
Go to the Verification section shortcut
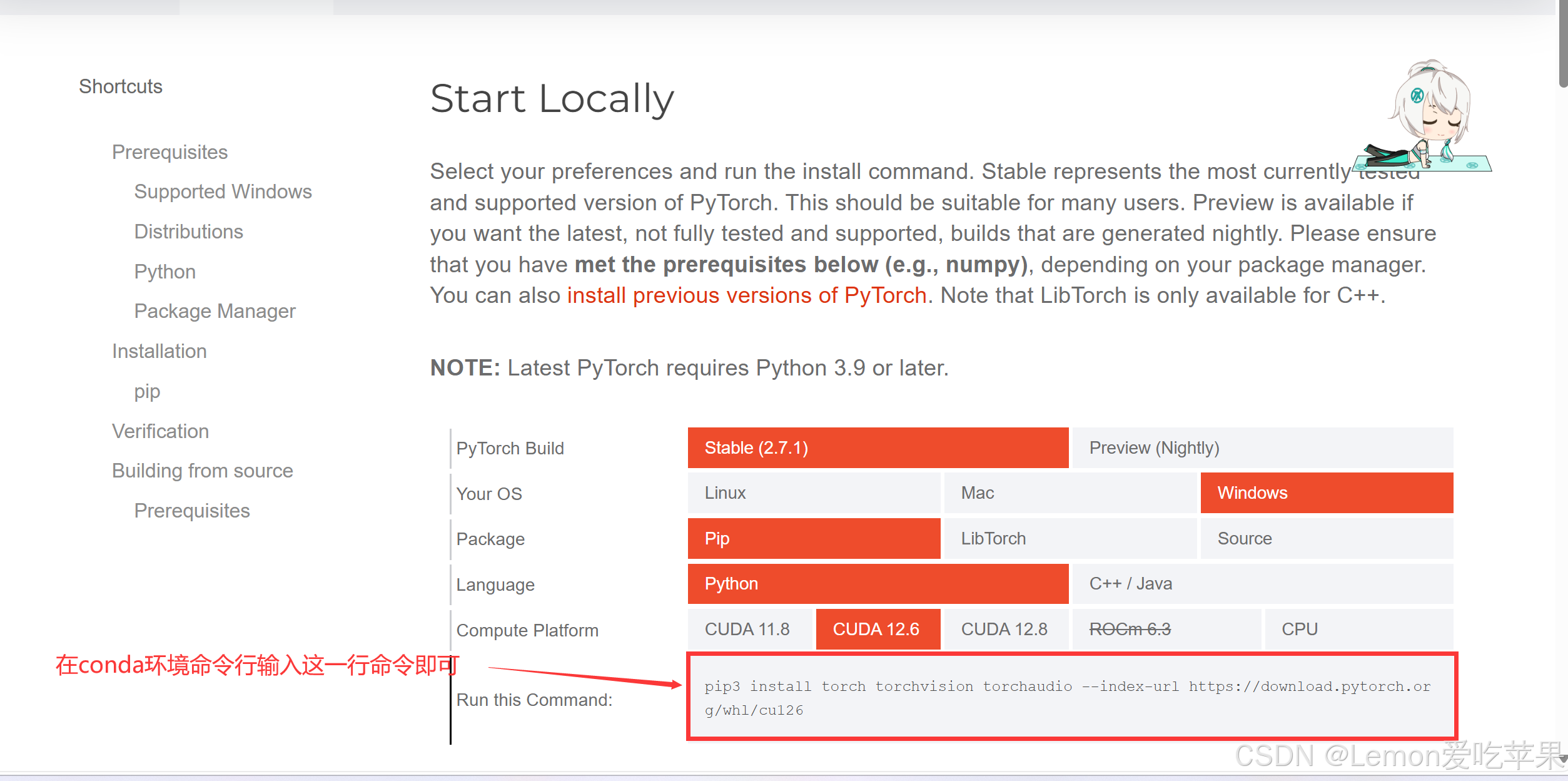pyautogui.click(x=160, y=431)
